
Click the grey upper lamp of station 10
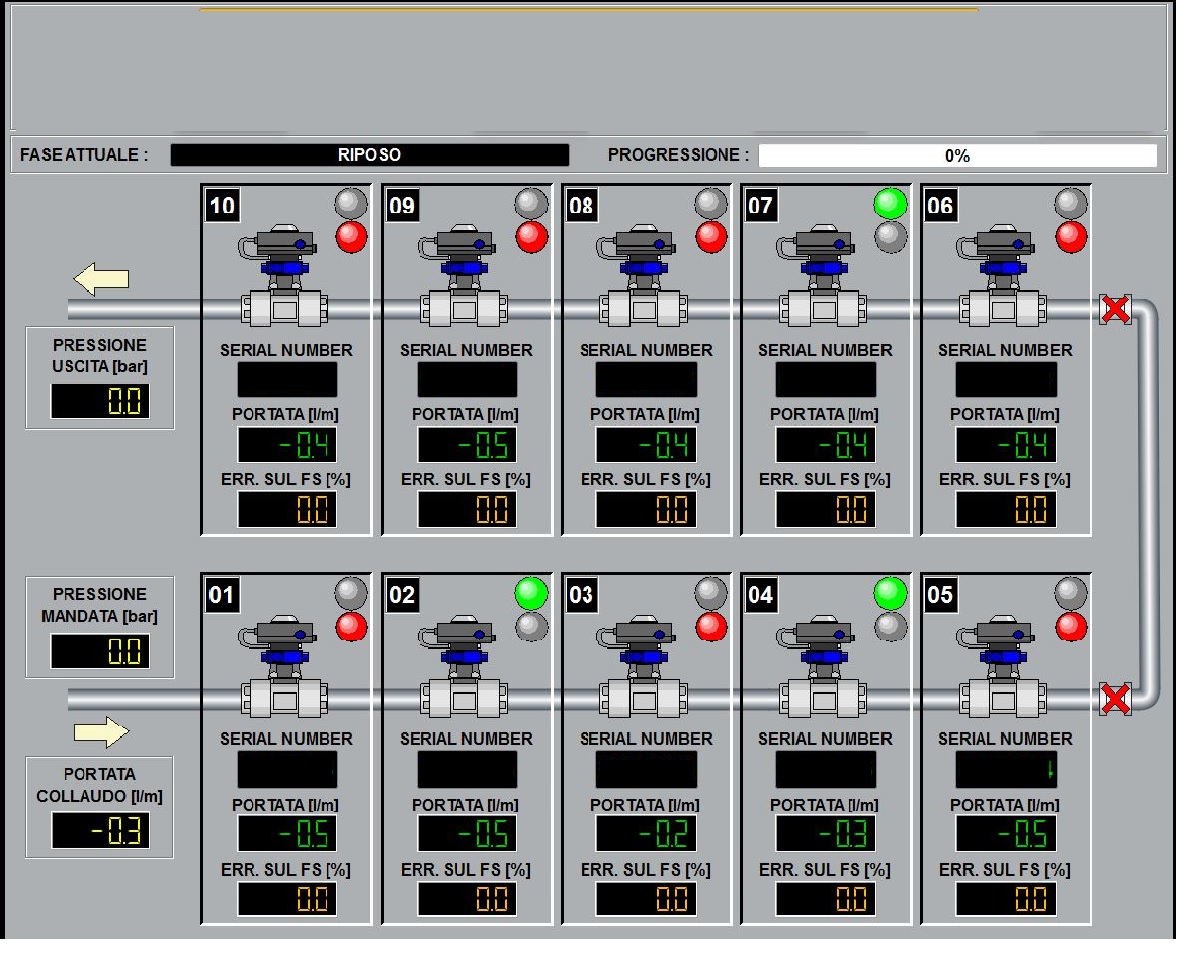pyautogui.click(x=351, y=204)
